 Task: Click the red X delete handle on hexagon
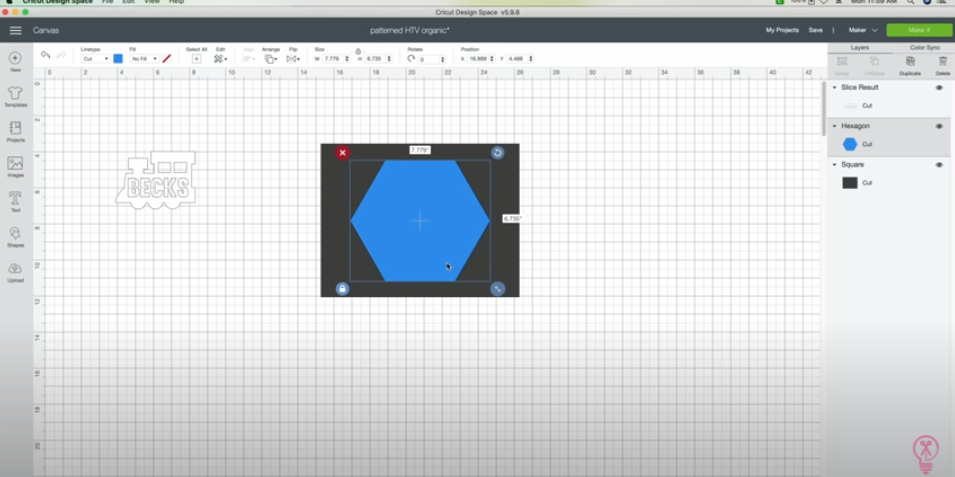tap(342, 153)
